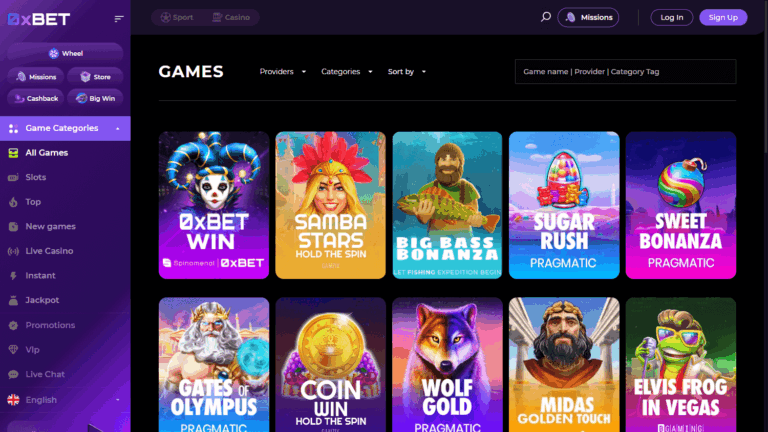768x432 pixels.
Task: Click the 0xBET logo
Action: 39,19
